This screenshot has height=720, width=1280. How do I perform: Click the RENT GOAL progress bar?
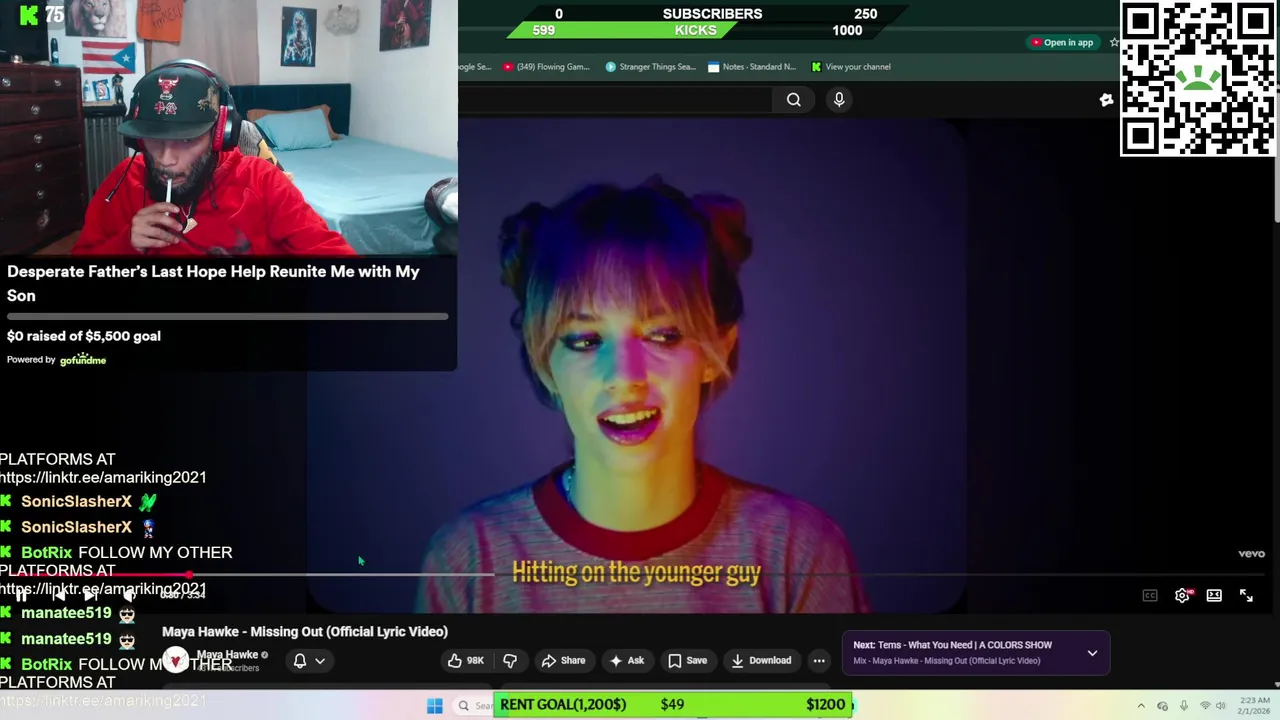coord(674,704)
